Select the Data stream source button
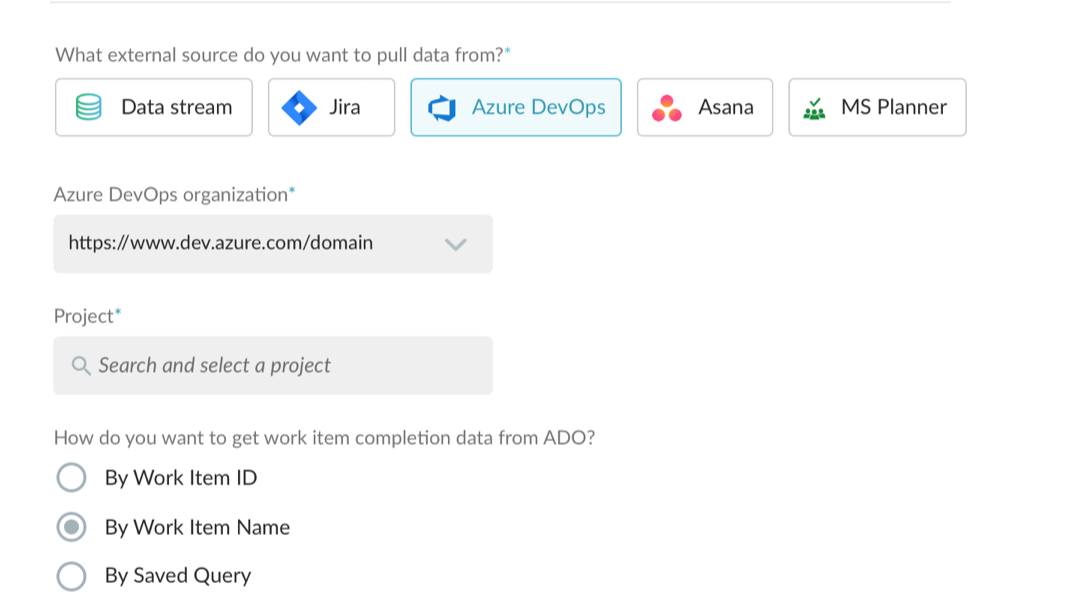The height and width of the screenshot is (610, 1080). (154, 107)
